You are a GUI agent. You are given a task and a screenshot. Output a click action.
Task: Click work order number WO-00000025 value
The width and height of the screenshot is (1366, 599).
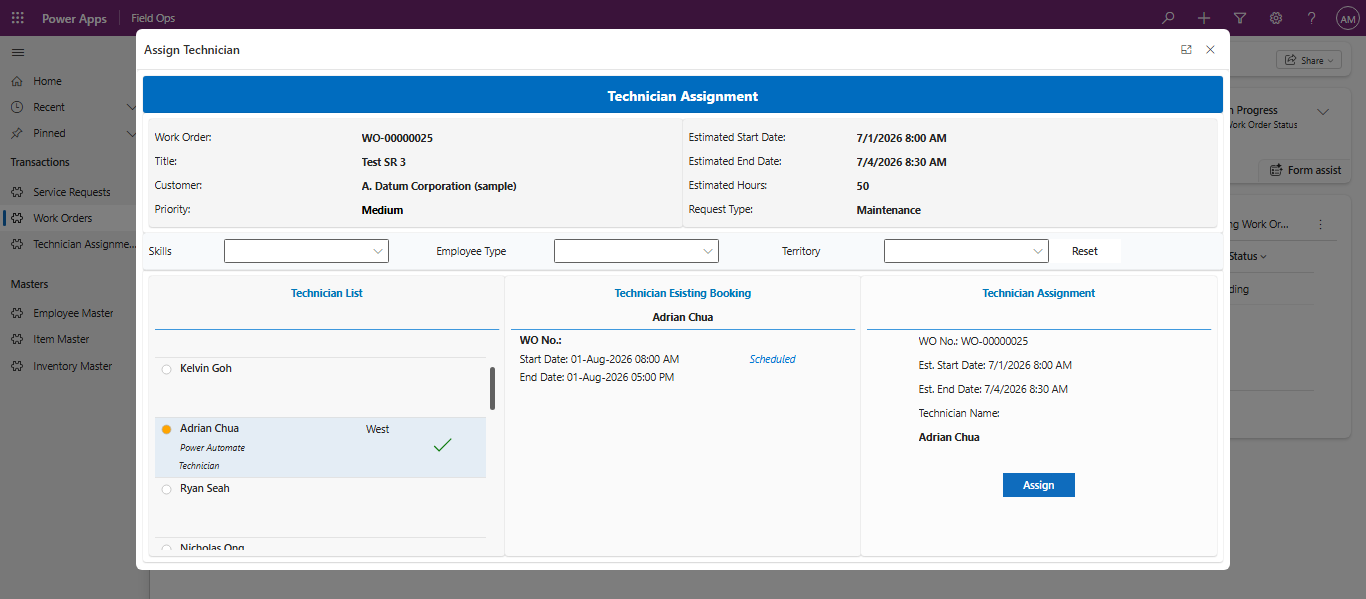397,138
